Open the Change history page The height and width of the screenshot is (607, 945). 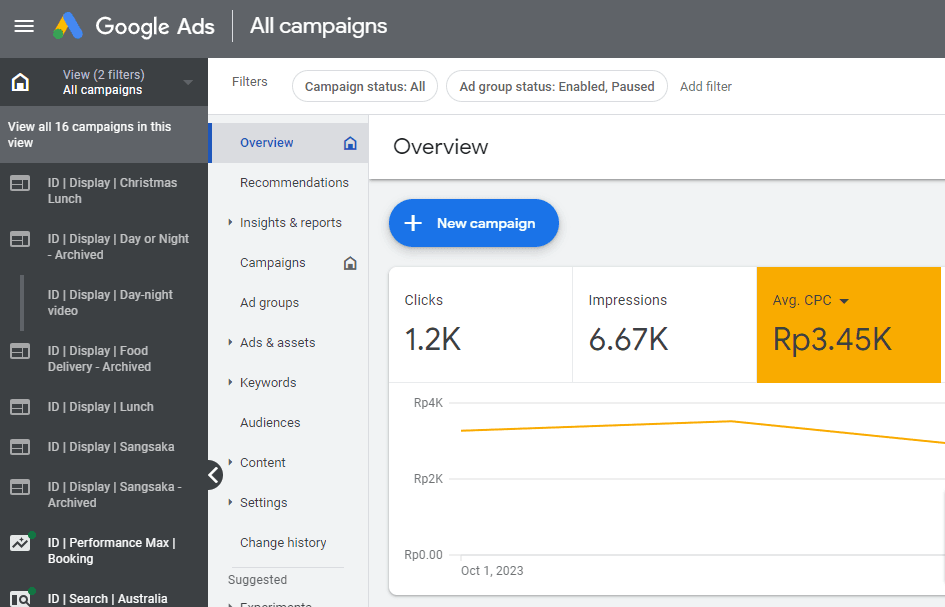tap(283, 543)
